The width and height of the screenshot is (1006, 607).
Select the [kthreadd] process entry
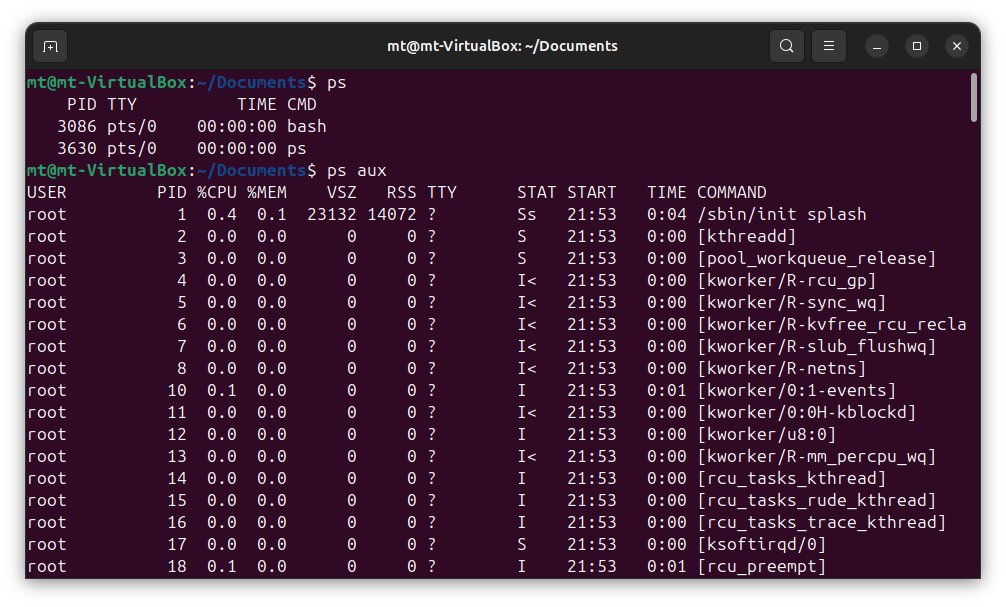pyautogui.click(x=746, y=236)
